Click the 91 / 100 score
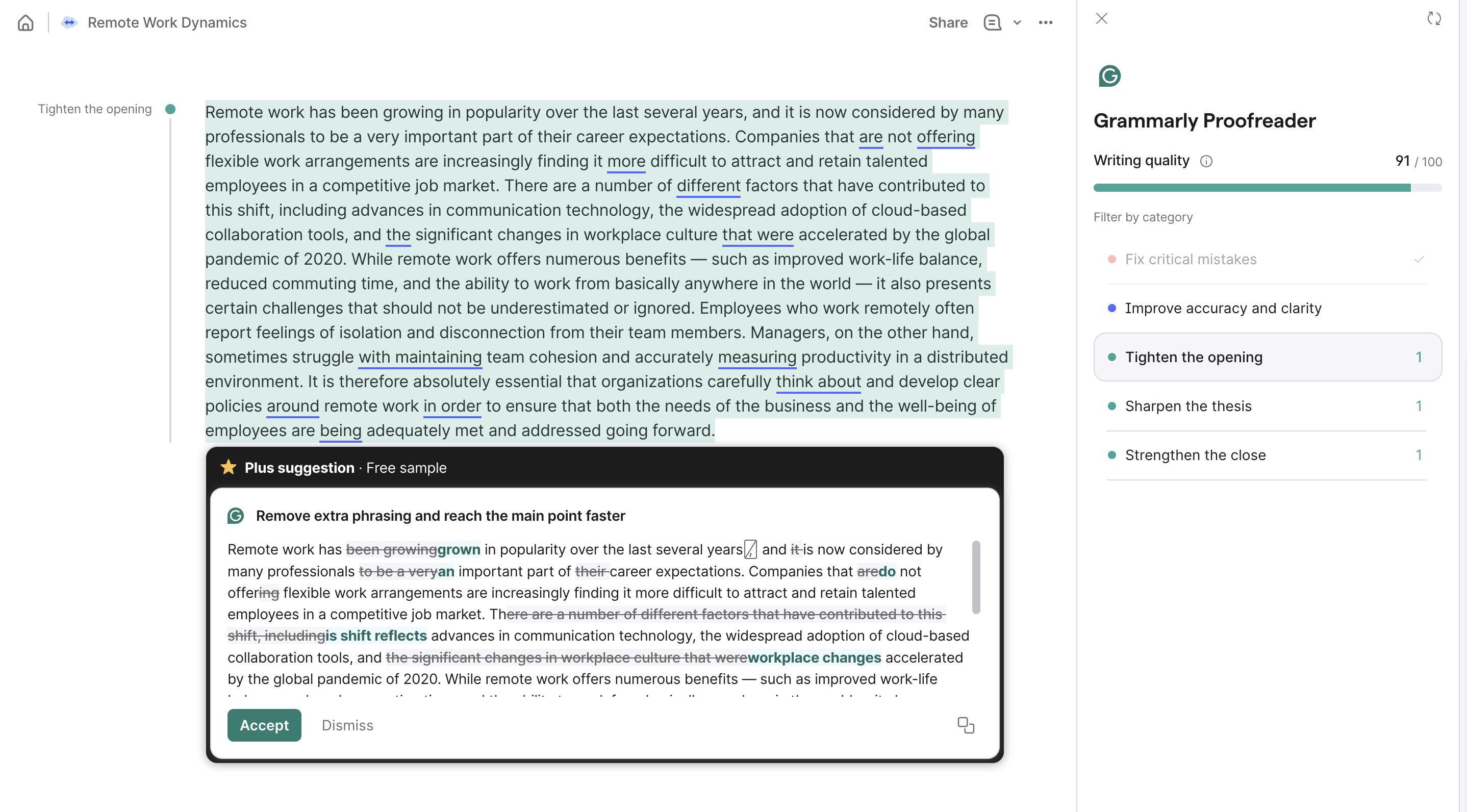 click(x=1419, y=161)
